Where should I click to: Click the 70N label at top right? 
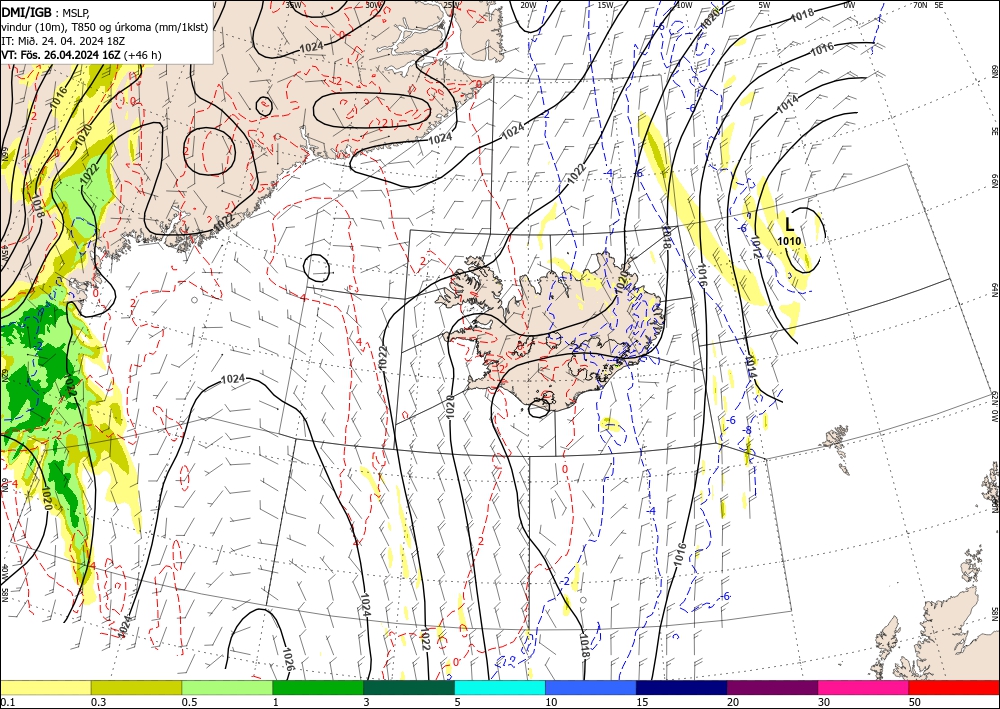point(920,4)
